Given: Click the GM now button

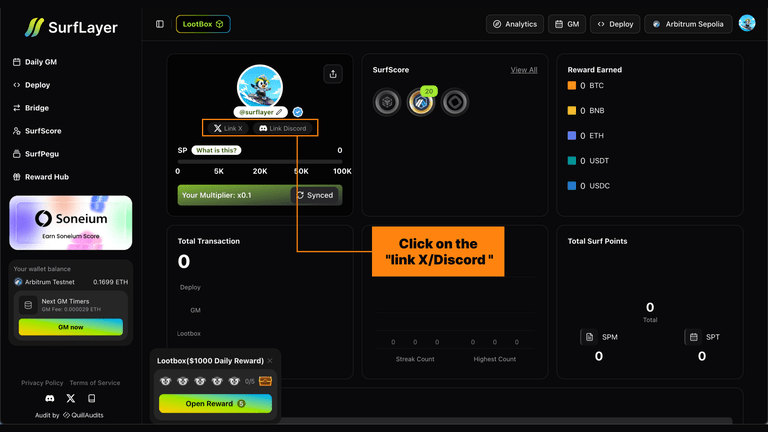Looking at the screenshot, I should pos(71,327).
